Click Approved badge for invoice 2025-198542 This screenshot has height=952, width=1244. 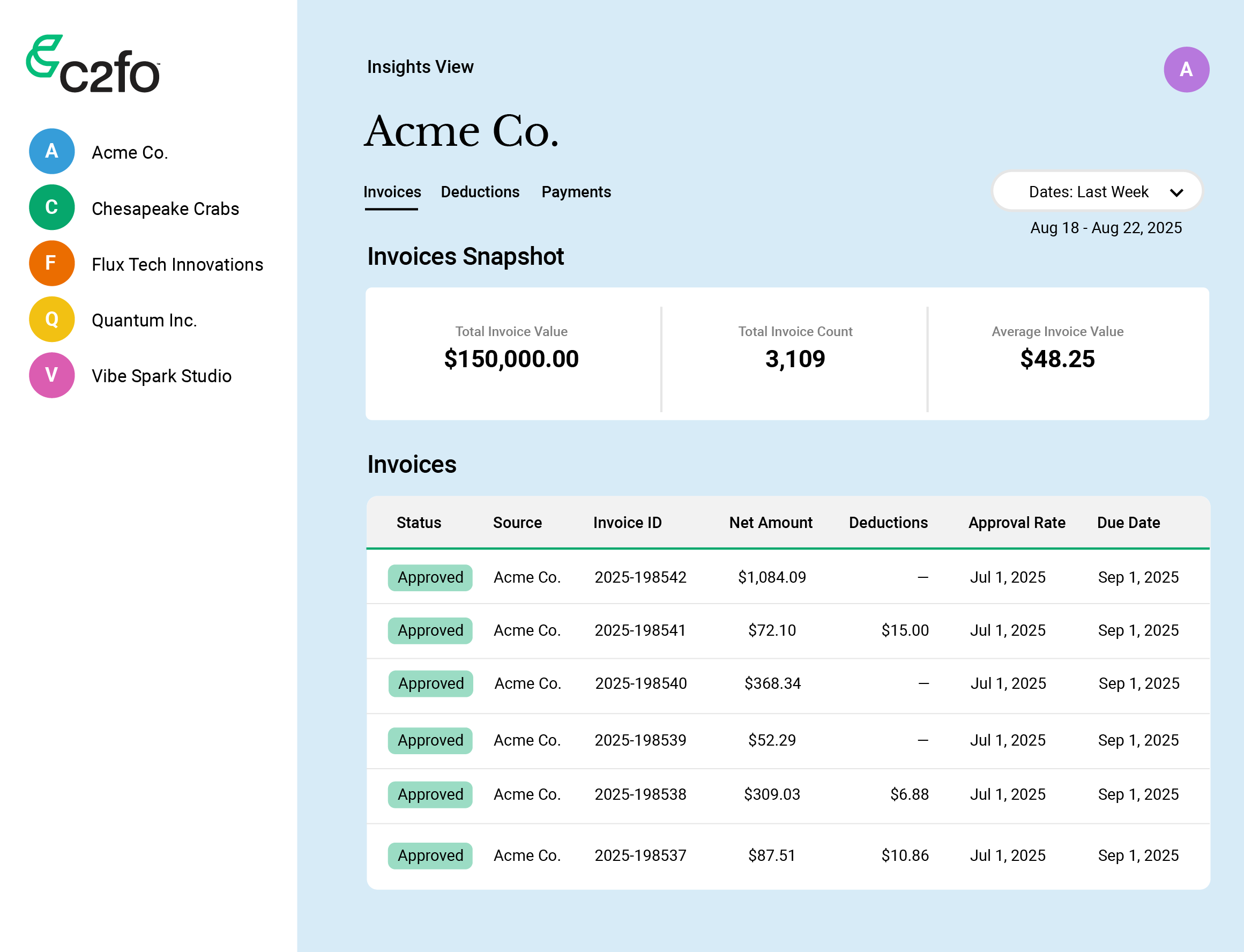tap(430, 577)
